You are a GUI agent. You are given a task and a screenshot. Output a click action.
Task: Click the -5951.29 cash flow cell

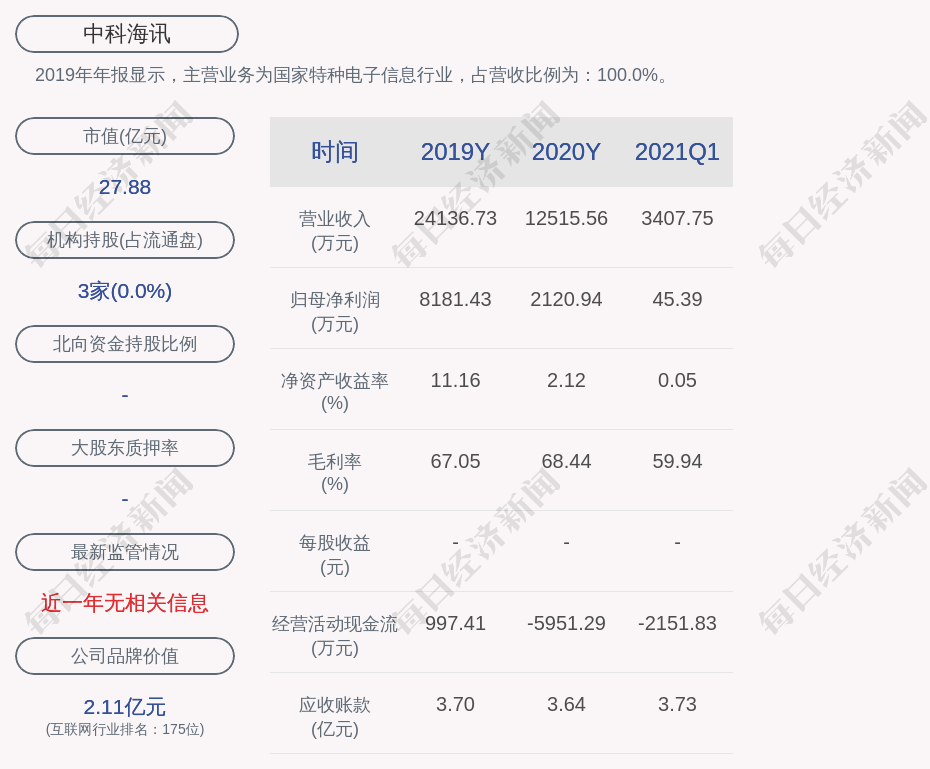pyautogui.click(x=566, y=623)
